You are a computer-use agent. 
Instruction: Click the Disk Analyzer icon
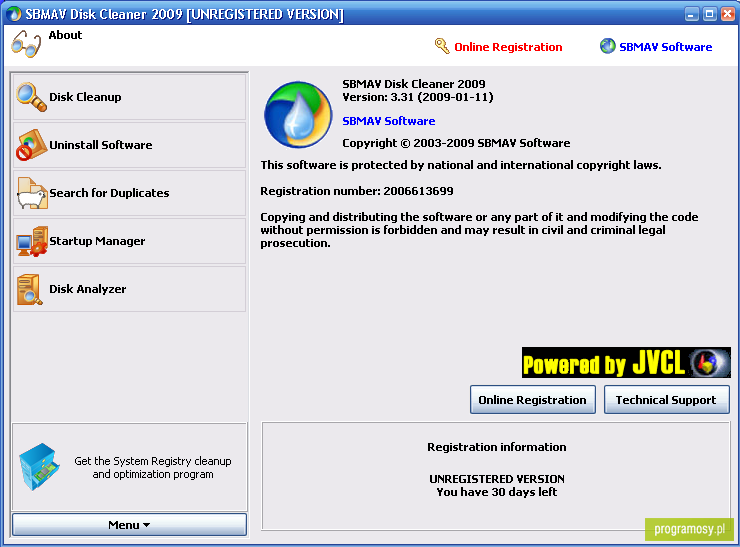tap(29, 289)
